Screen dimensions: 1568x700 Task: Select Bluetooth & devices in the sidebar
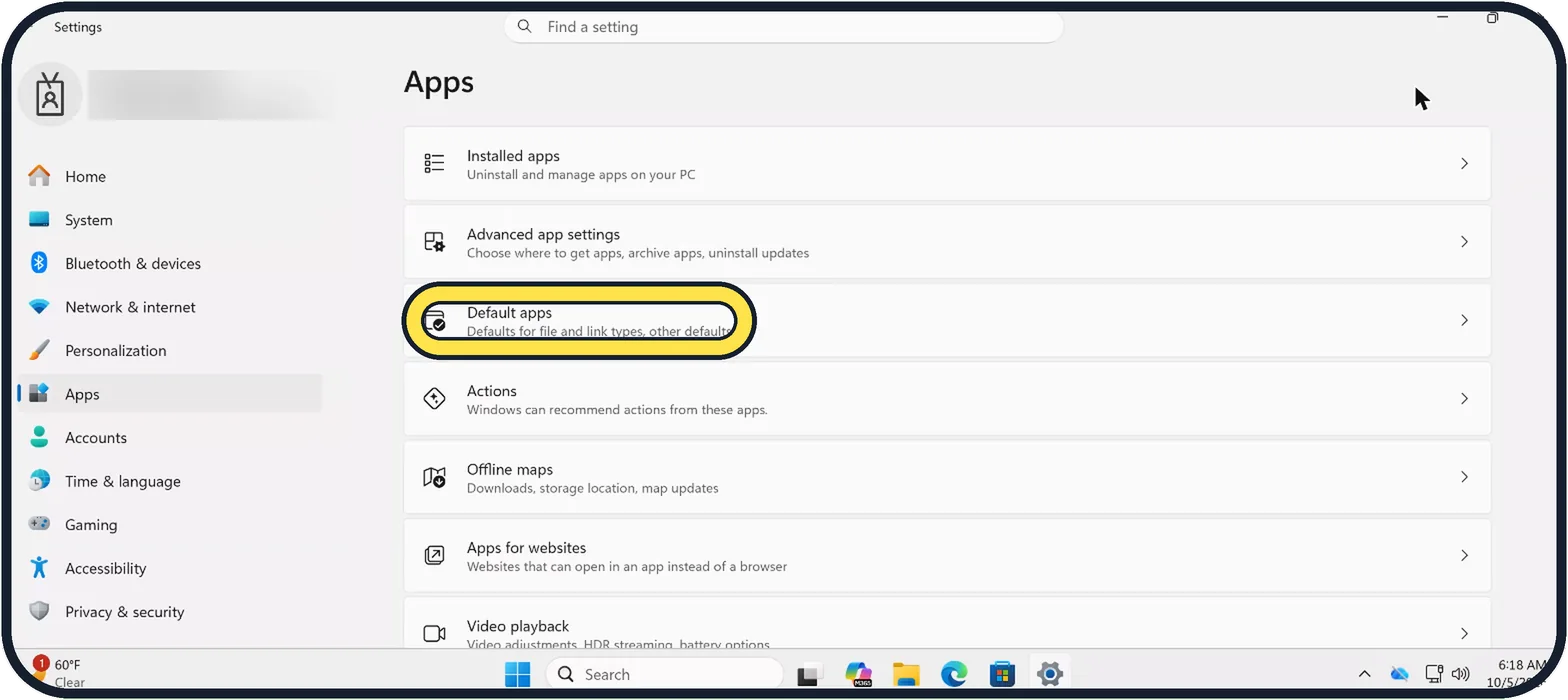coord(170,263)
